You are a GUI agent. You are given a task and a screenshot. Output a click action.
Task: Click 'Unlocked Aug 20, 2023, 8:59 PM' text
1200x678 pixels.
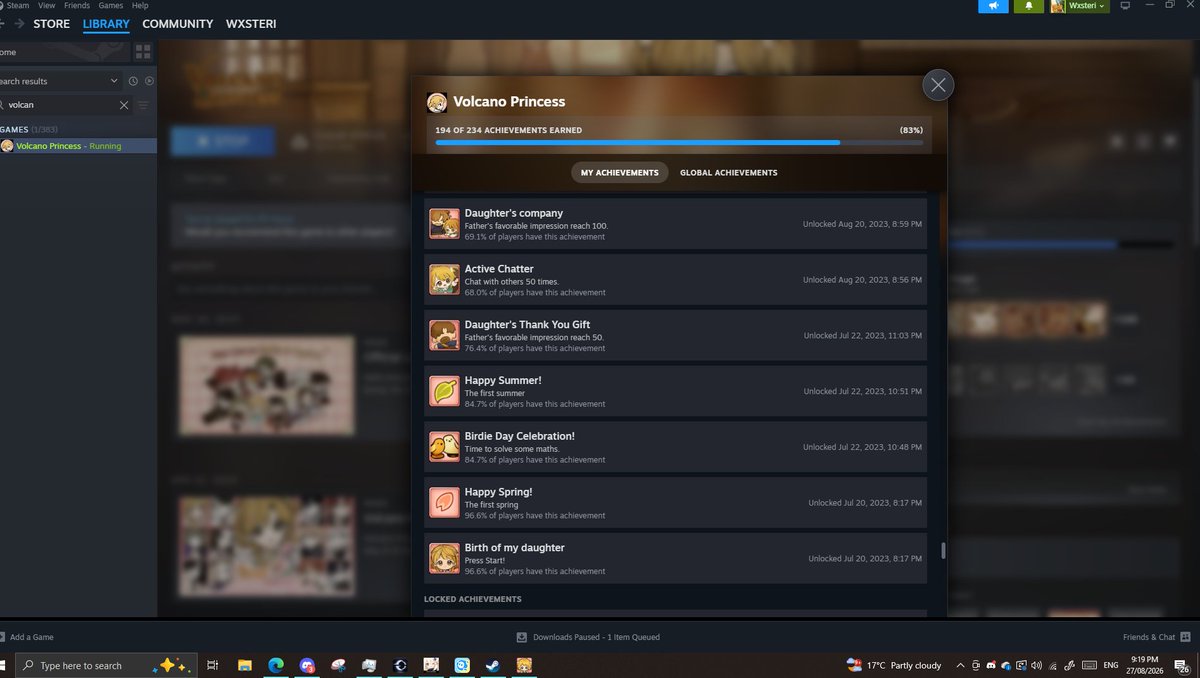click(x=862, y=224)
